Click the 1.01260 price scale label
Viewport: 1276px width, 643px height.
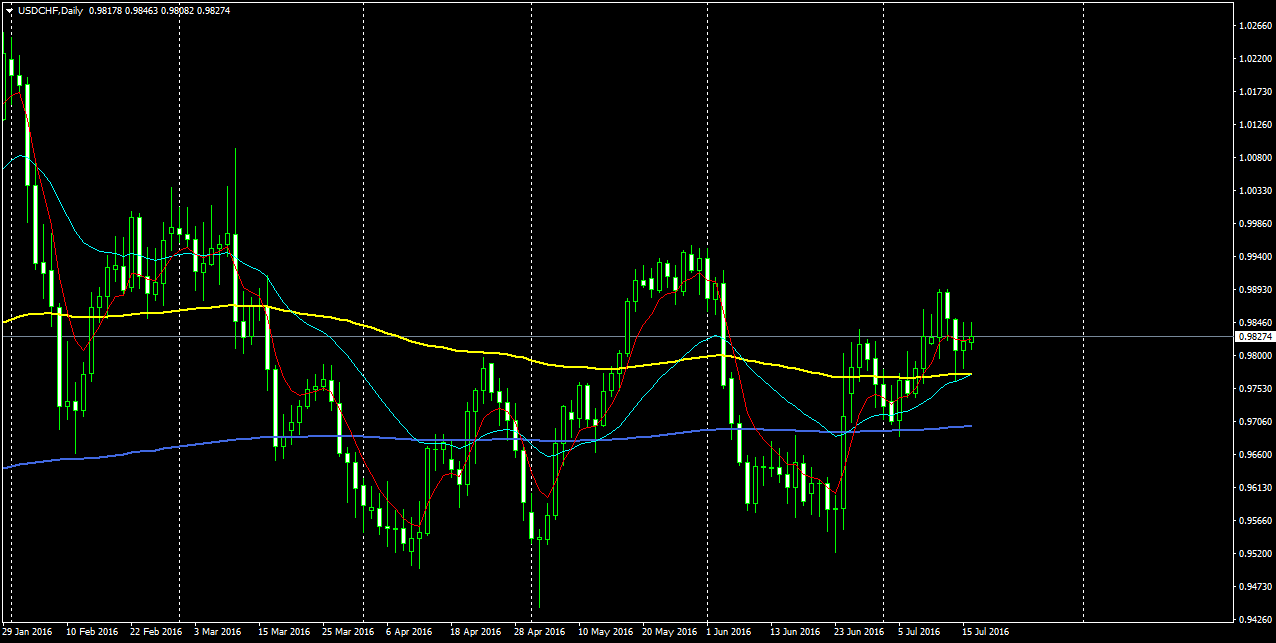(1256, 125)
